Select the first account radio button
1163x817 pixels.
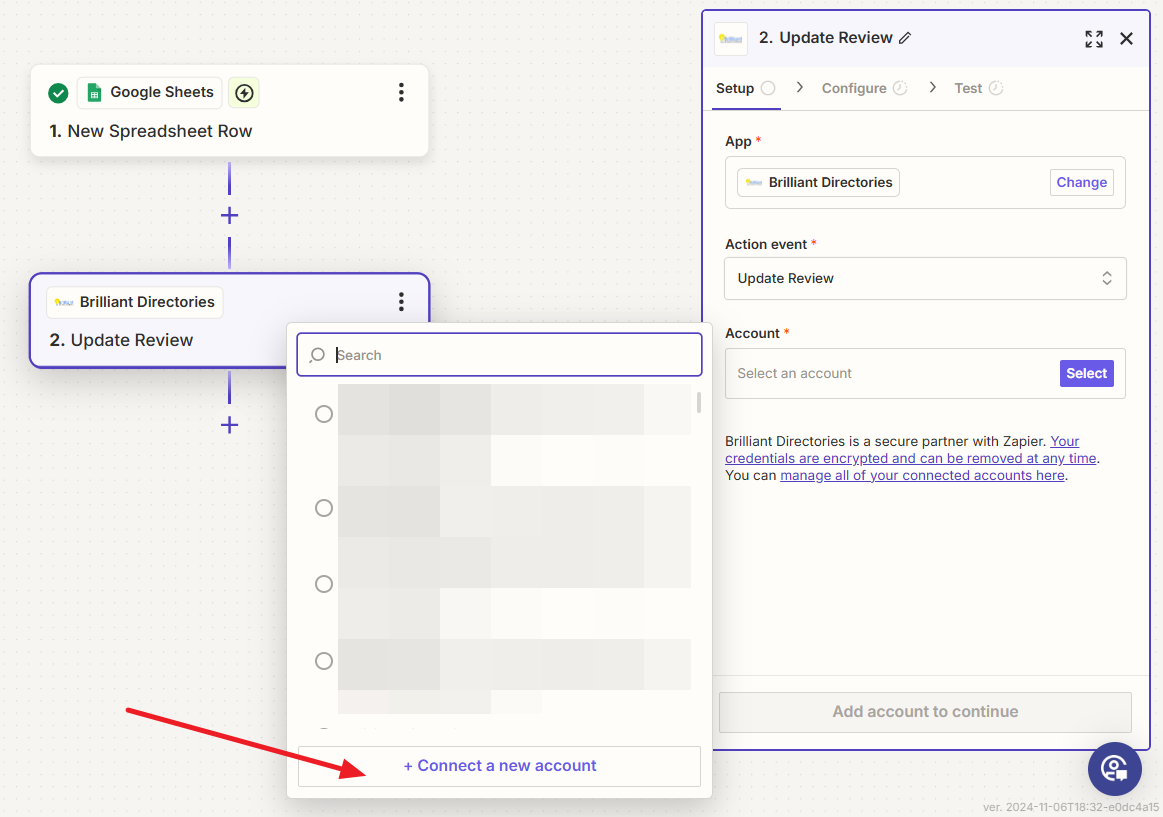(323, 414)
